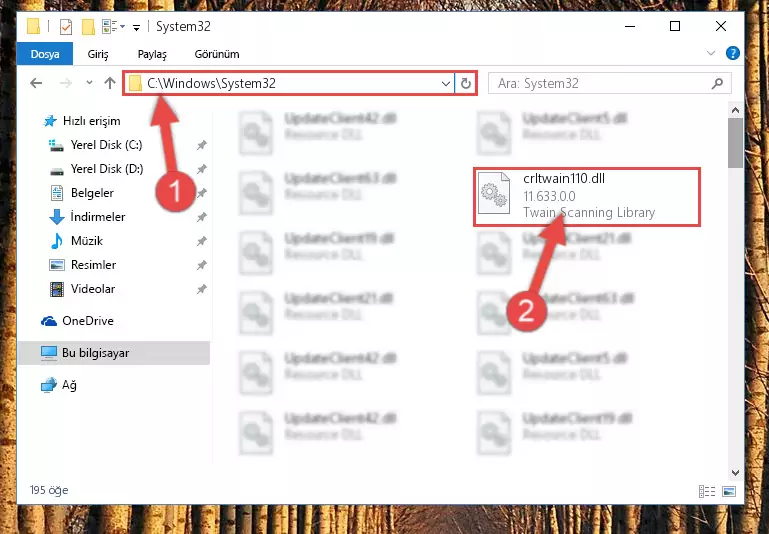The width and height of the screenshot is (769, 534).
Task: Click the İndirmeler blue arrow icon
Action: click(x=57, y=217)
